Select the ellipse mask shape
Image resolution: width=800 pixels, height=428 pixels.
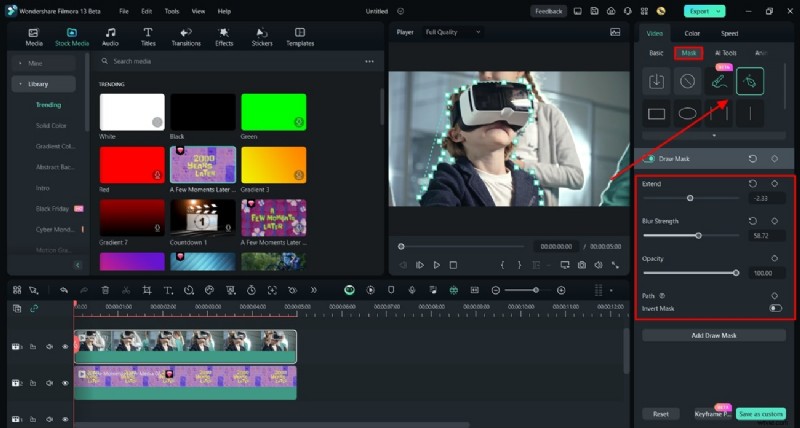point(687,113)
